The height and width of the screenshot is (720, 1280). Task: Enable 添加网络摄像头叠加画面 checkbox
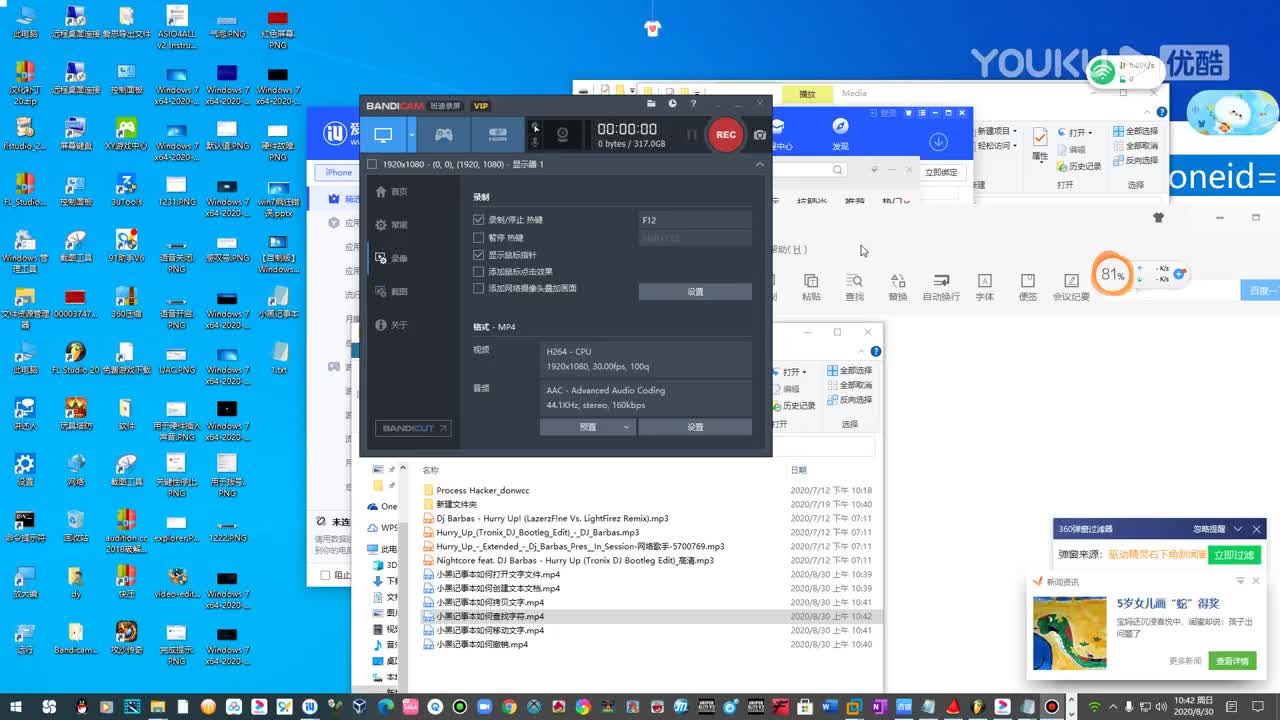click(479, 288)
